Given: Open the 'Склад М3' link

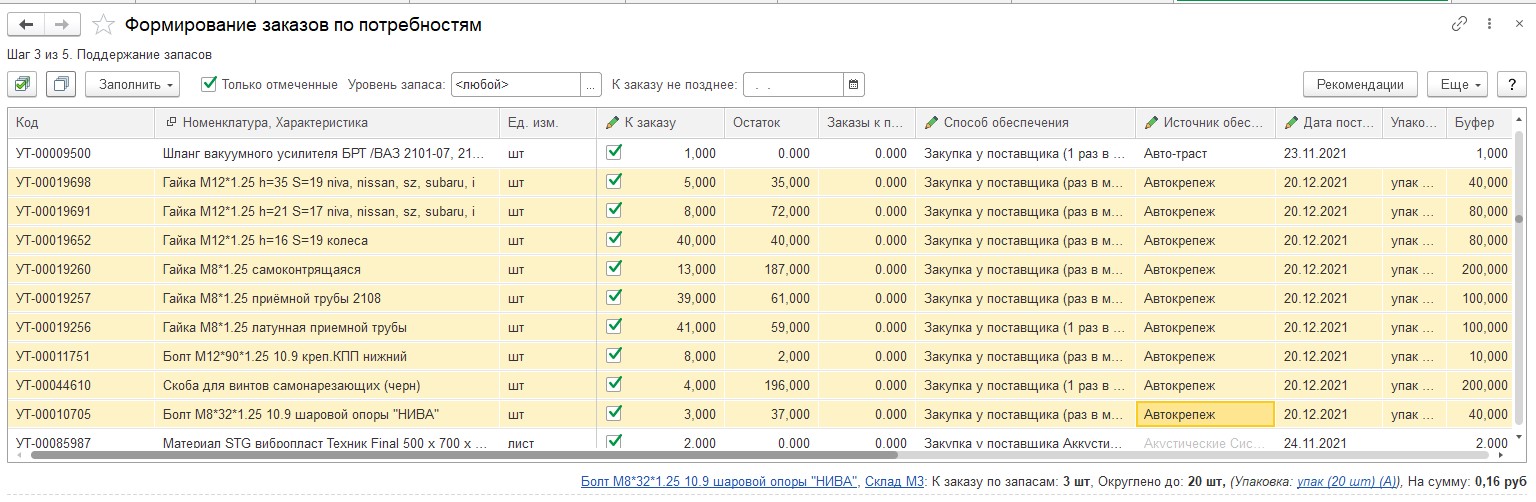Looking at the screenshot, I should click(x=893, y=482).
